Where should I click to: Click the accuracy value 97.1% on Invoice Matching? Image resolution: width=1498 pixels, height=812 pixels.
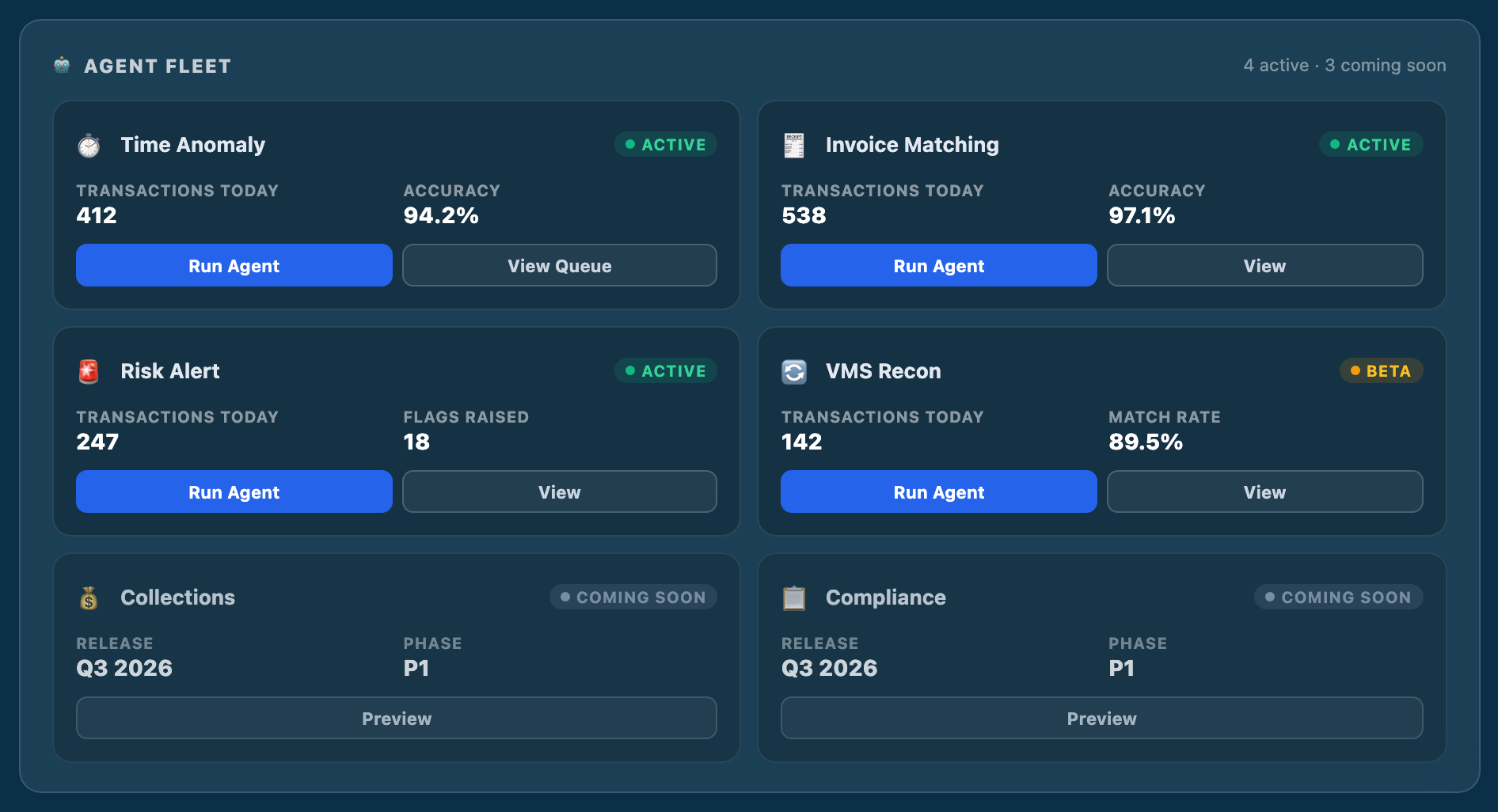[x=1141, y=214]
